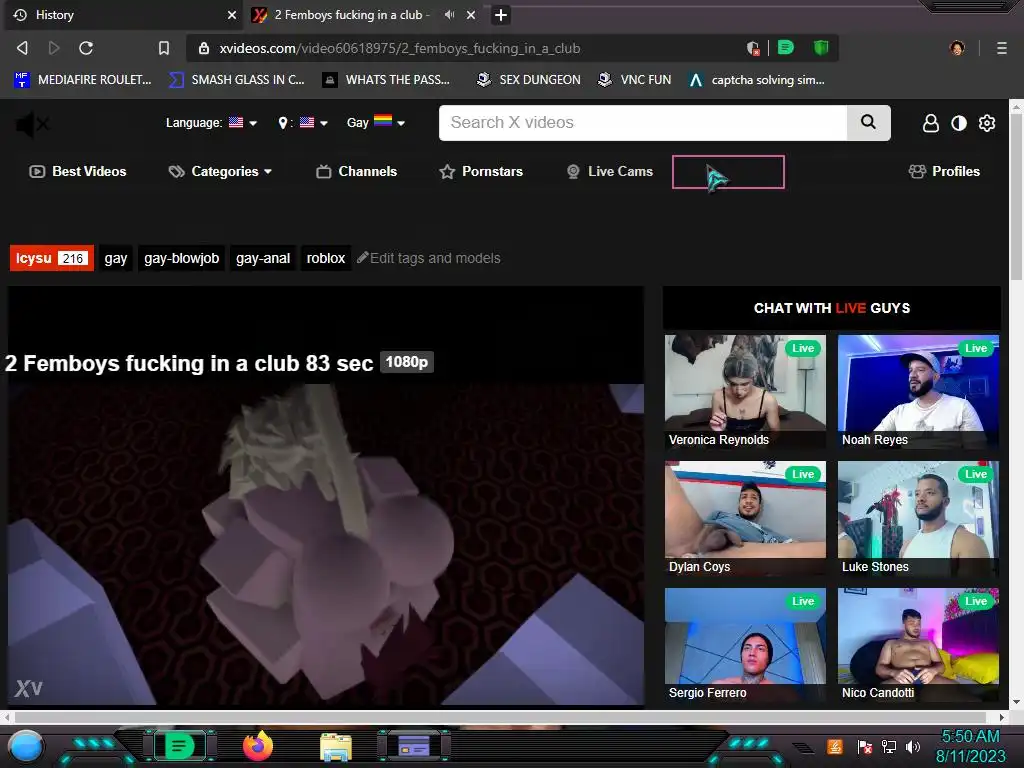
Task: Open the uploader tag Icysu
Action: pyautogui.click(x=52, y=258)
